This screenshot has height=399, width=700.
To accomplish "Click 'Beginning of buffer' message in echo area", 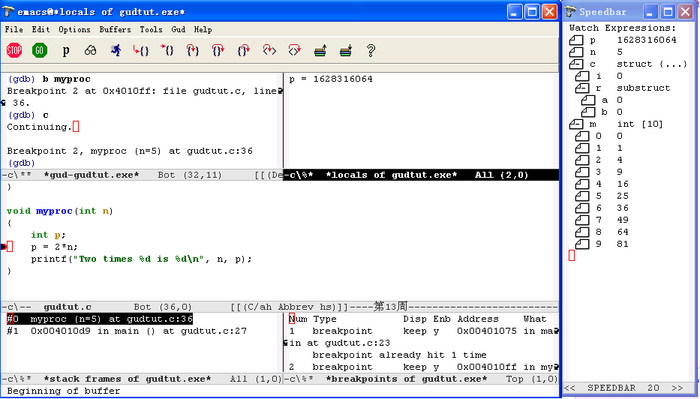I will [x=63, y=391].
